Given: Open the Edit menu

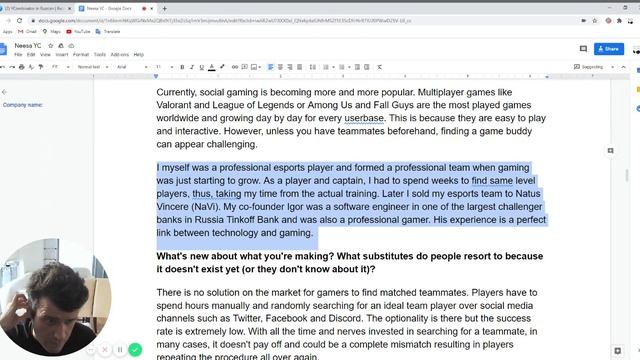Looking at the screenshot, I should 31,54.
